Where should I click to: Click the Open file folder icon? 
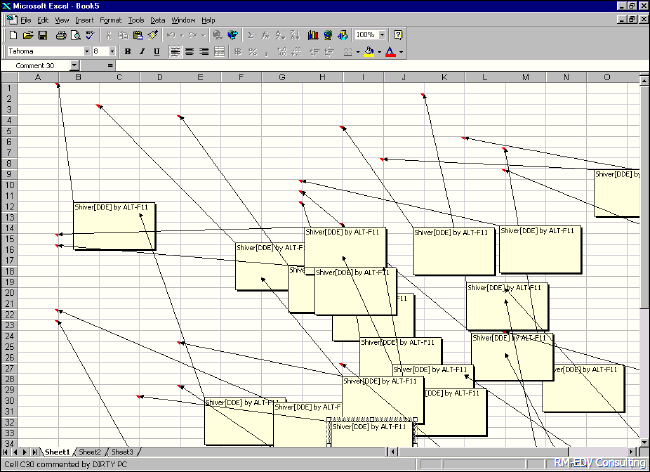coord(27,35)
